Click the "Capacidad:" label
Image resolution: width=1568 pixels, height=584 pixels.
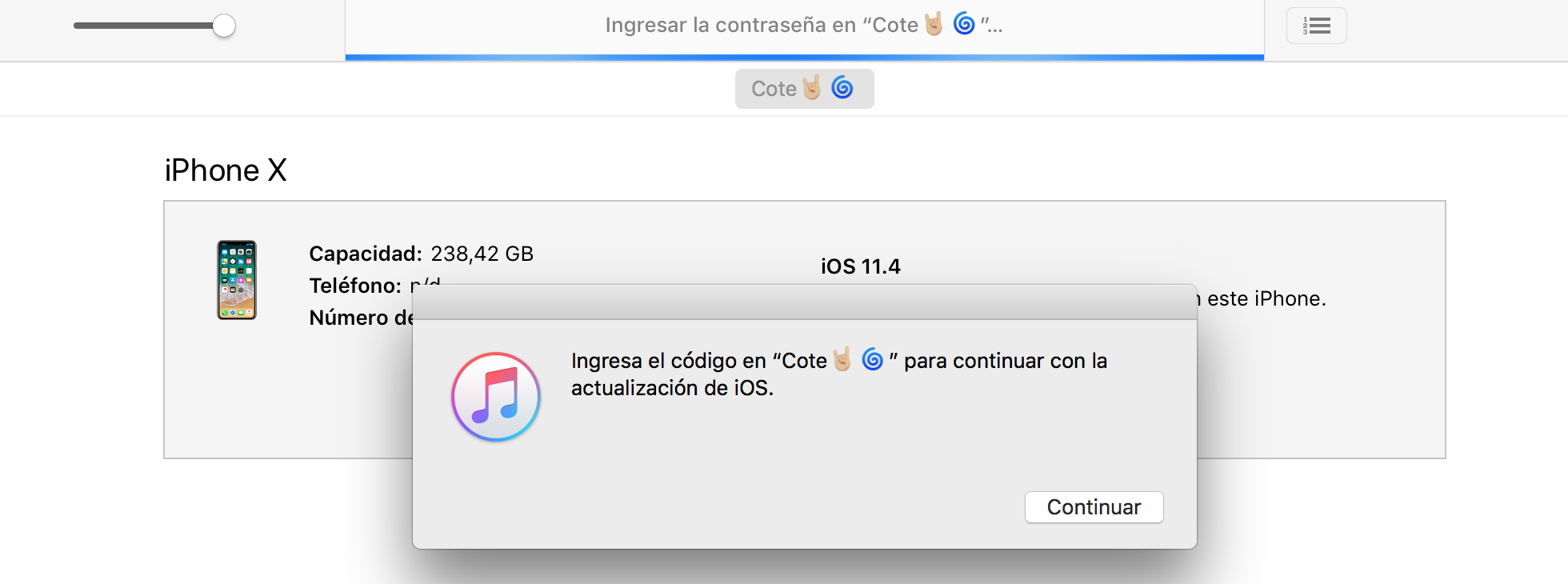365,254
